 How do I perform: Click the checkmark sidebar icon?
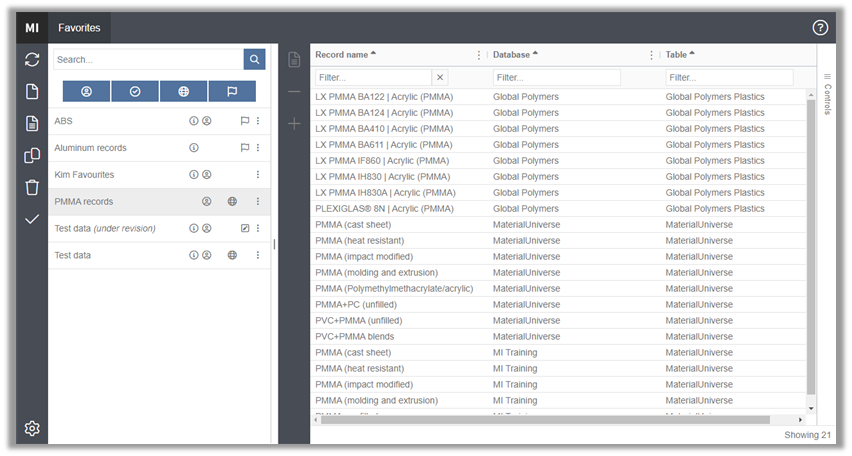click(x=32, y=219)
